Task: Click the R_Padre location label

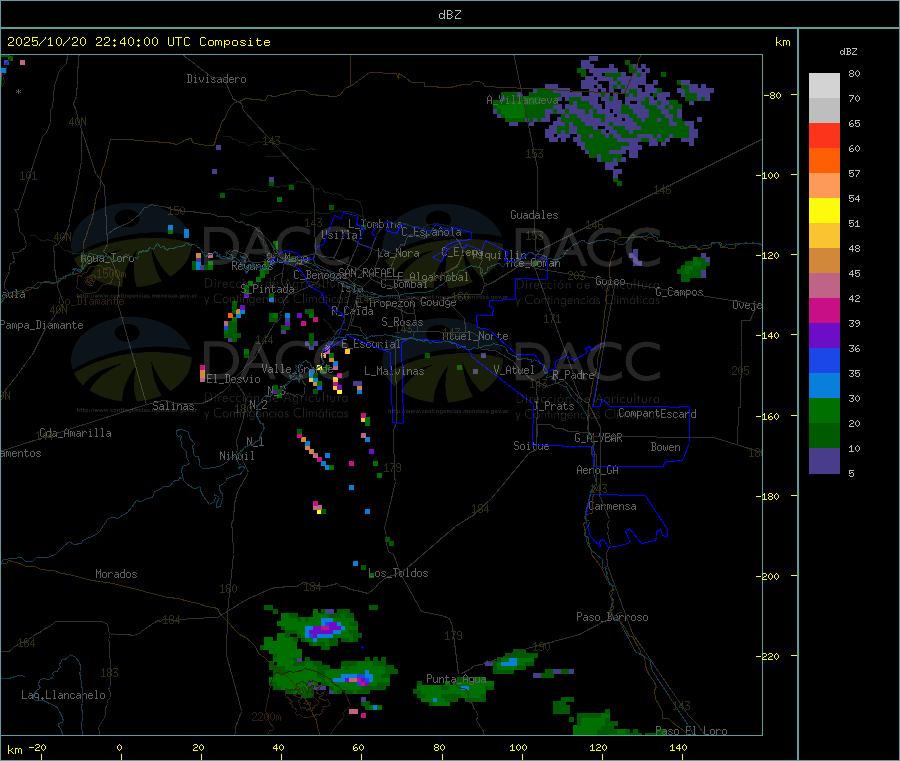Action: coord(573,375)
